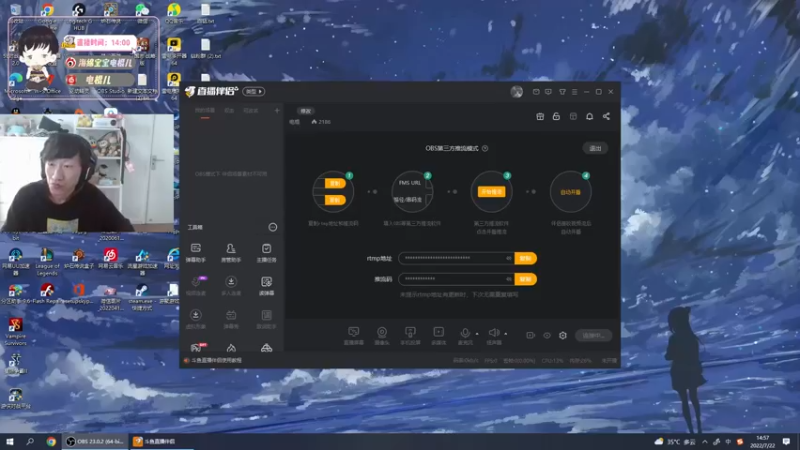This screenshot has width=800, height=450.
Task: Switch to 斗鱼直播伴侣 in the taskbar
Action: (x=161, y=441)
